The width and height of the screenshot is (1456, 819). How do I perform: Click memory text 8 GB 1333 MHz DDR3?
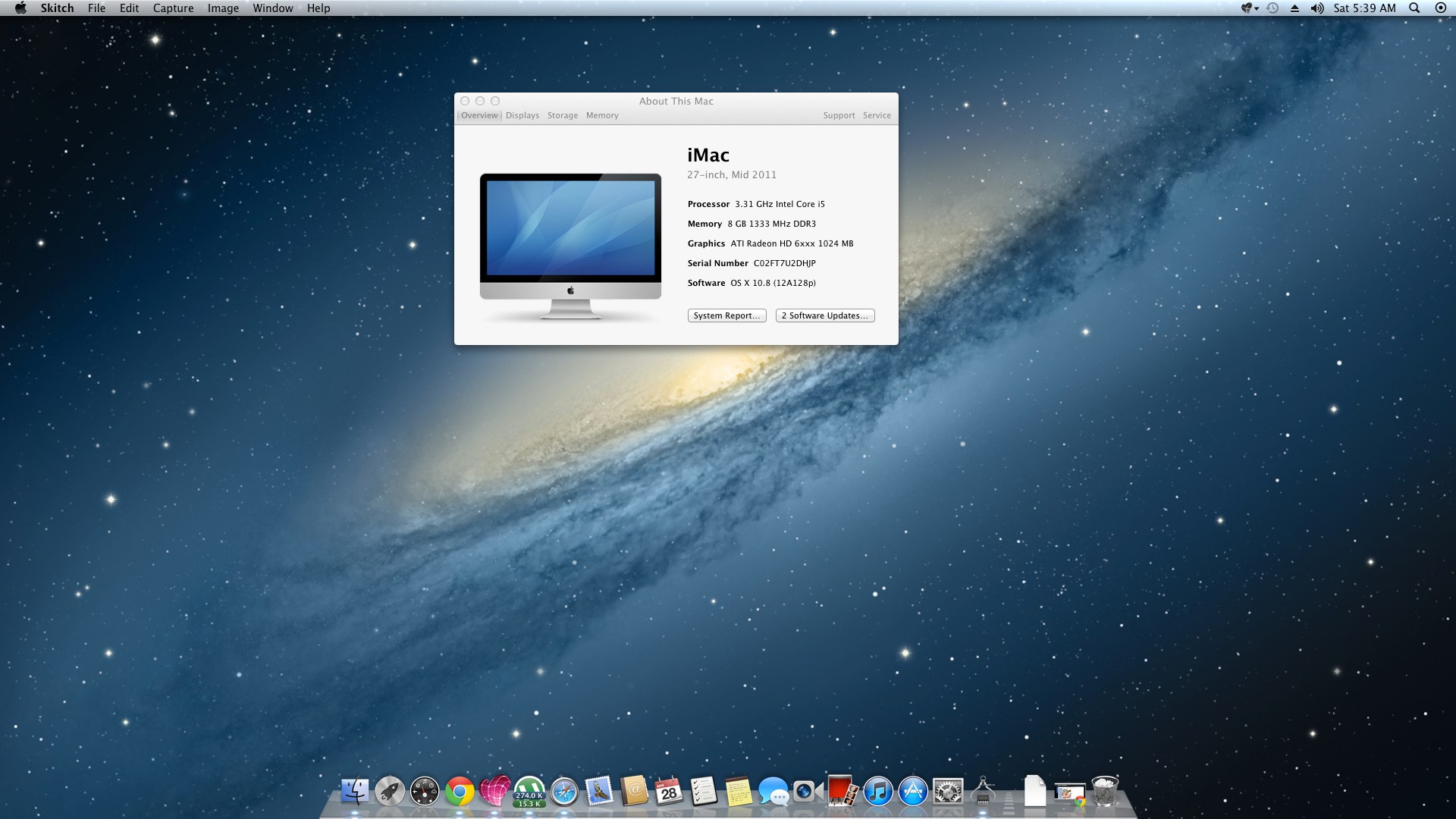click(x=771, y=224)
